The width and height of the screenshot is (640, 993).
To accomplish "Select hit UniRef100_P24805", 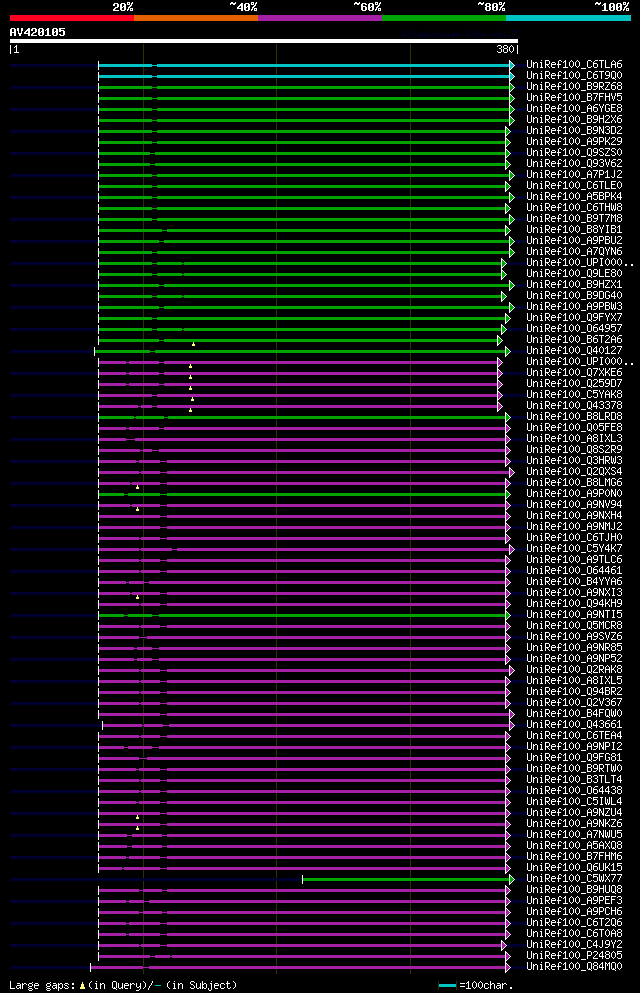I will tap(574, 956).
